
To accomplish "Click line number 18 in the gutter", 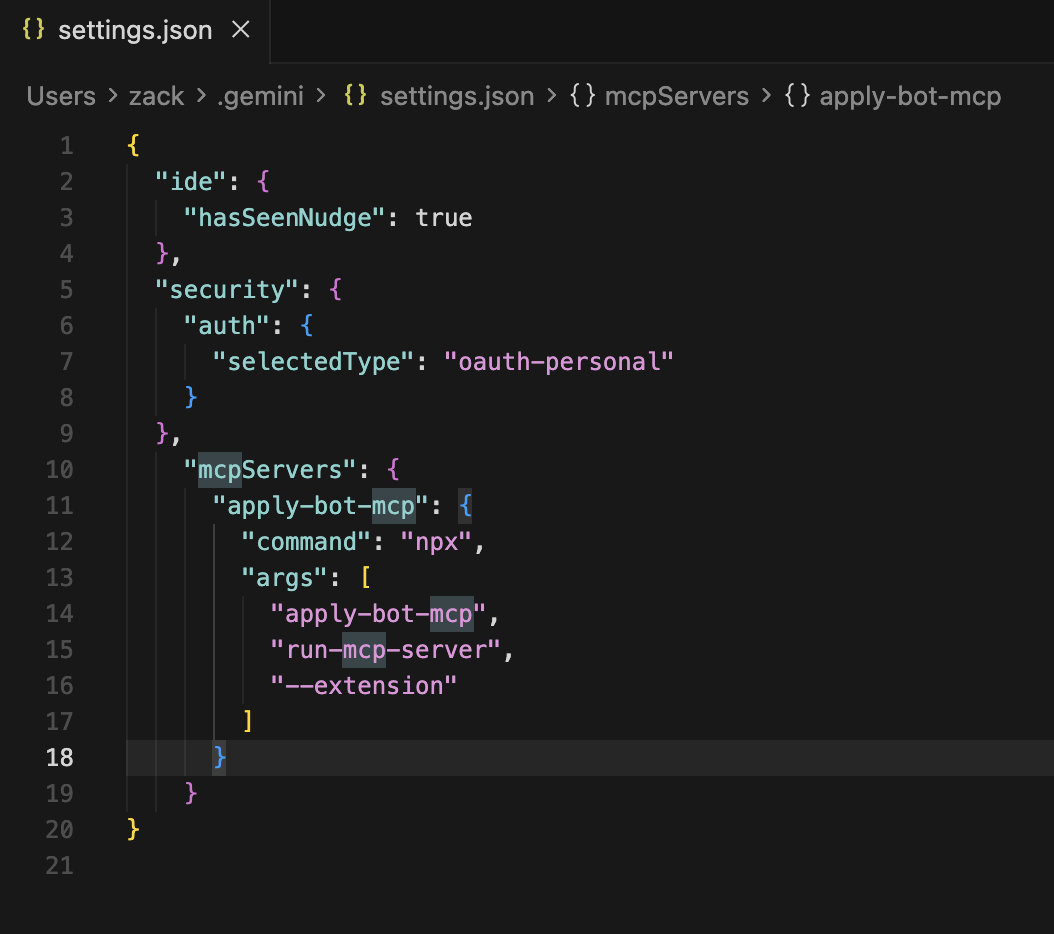I will click(x=58, y=757).
